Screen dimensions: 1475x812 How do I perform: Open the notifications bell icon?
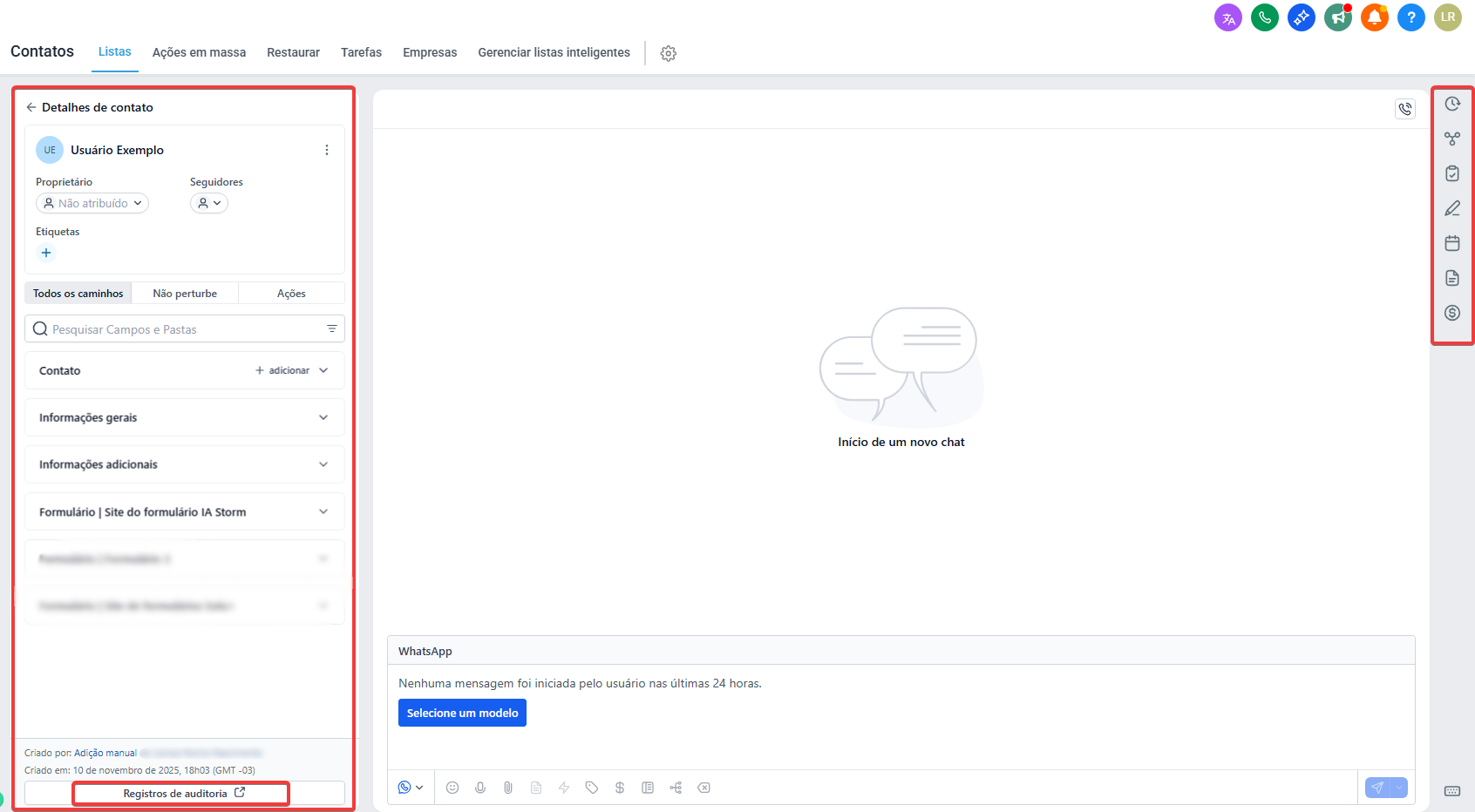1374,17
